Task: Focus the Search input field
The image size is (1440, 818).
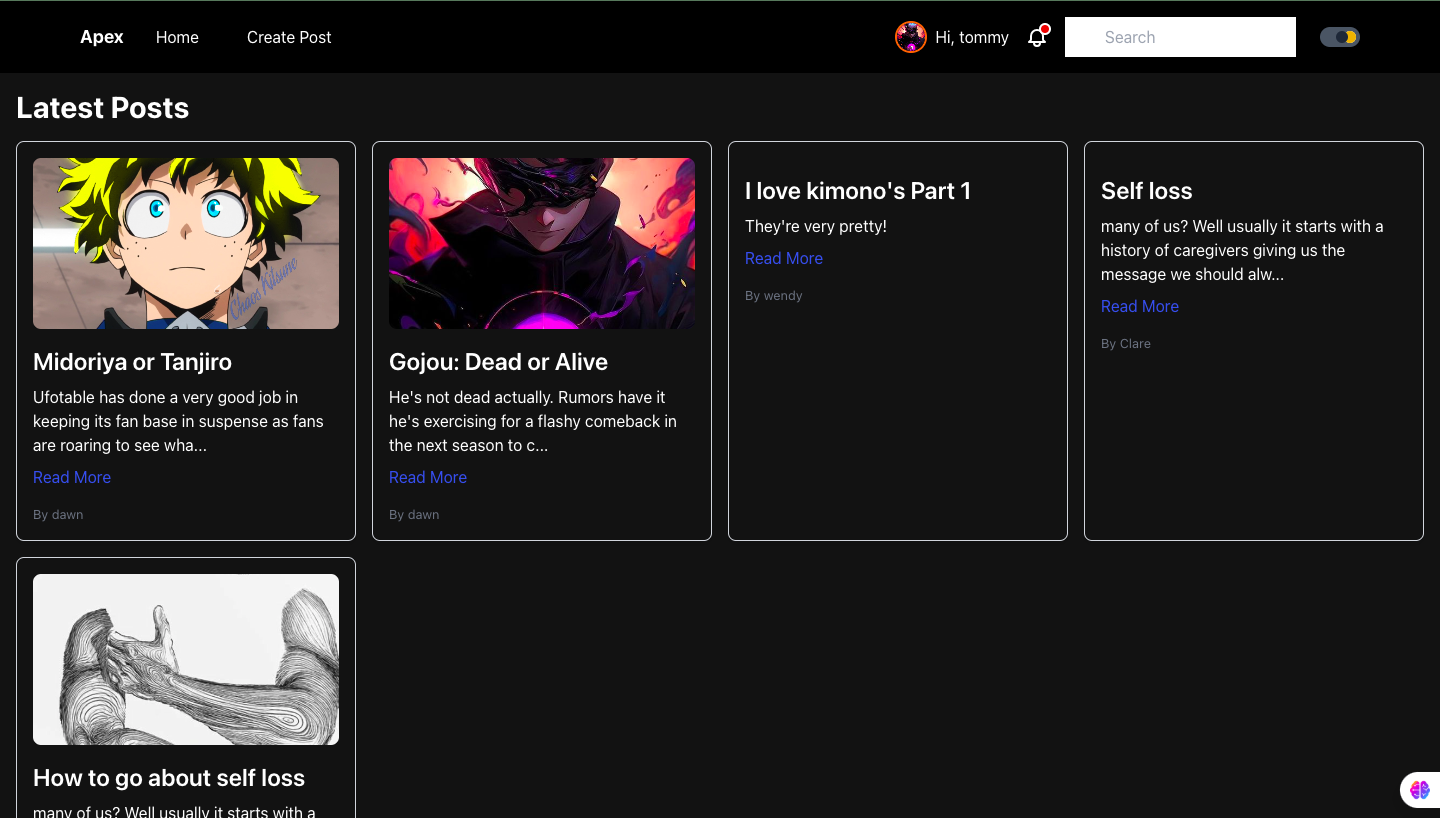Action: [x=1180, y=37]
